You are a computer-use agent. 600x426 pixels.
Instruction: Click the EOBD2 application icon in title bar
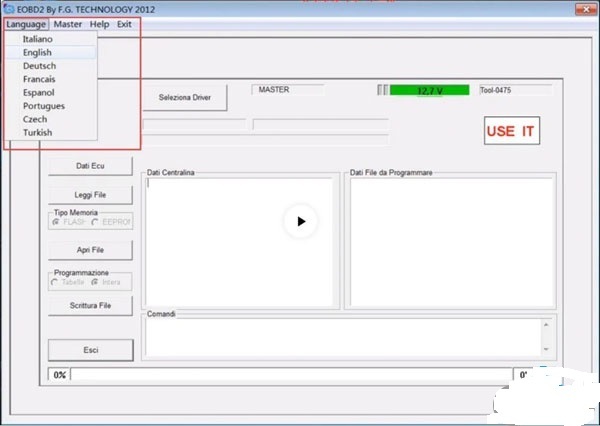click(x=9, y=8)
